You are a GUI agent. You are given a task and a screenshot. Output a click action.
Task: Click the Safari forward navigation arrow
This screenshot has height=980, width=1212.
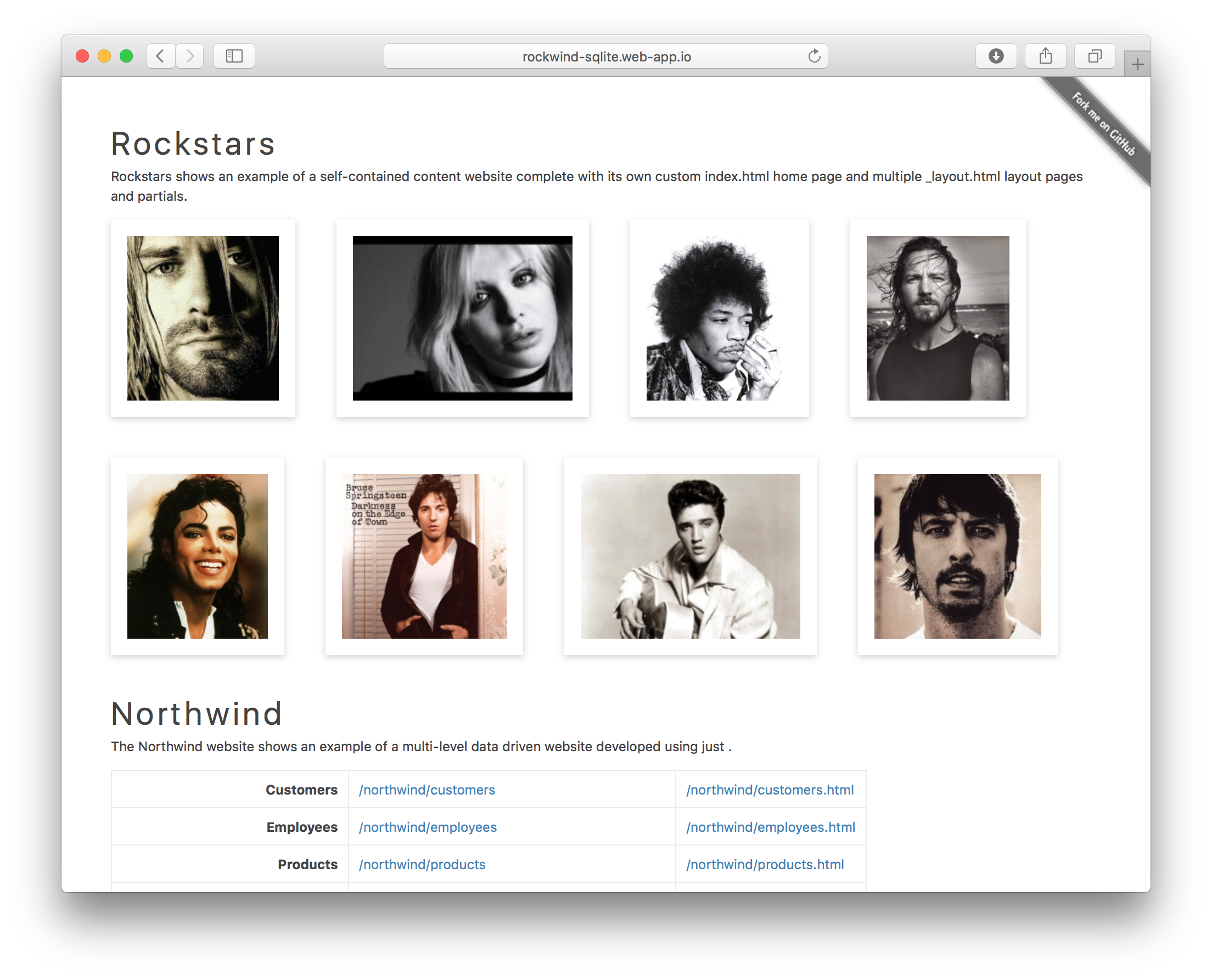[190, 56]
